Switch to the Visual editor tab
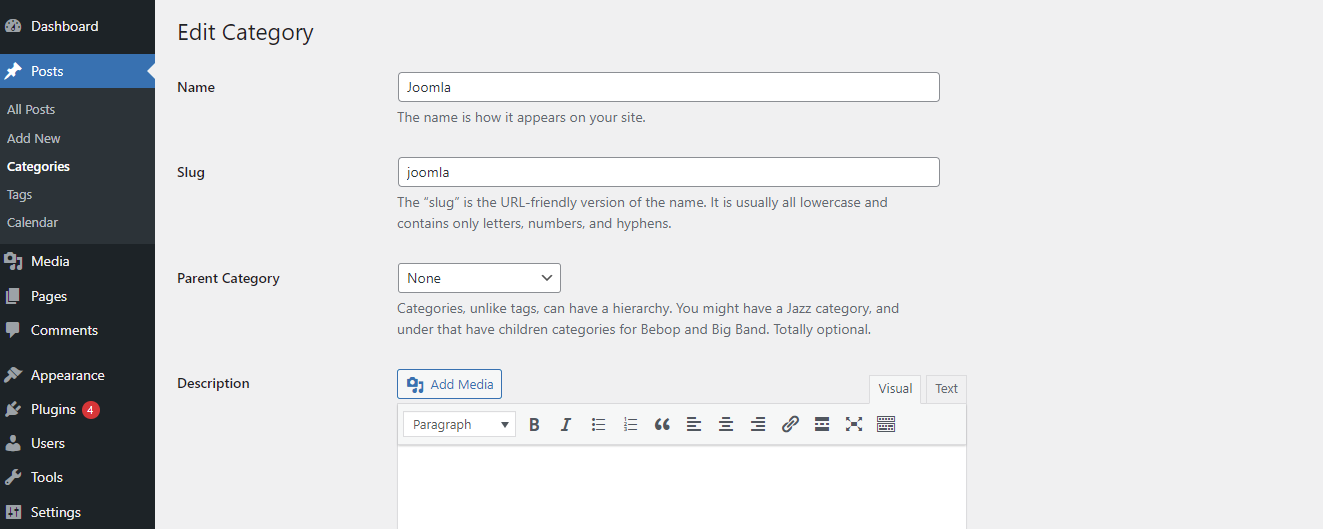Screen dimensions: 1323x529 click(895, 389)
